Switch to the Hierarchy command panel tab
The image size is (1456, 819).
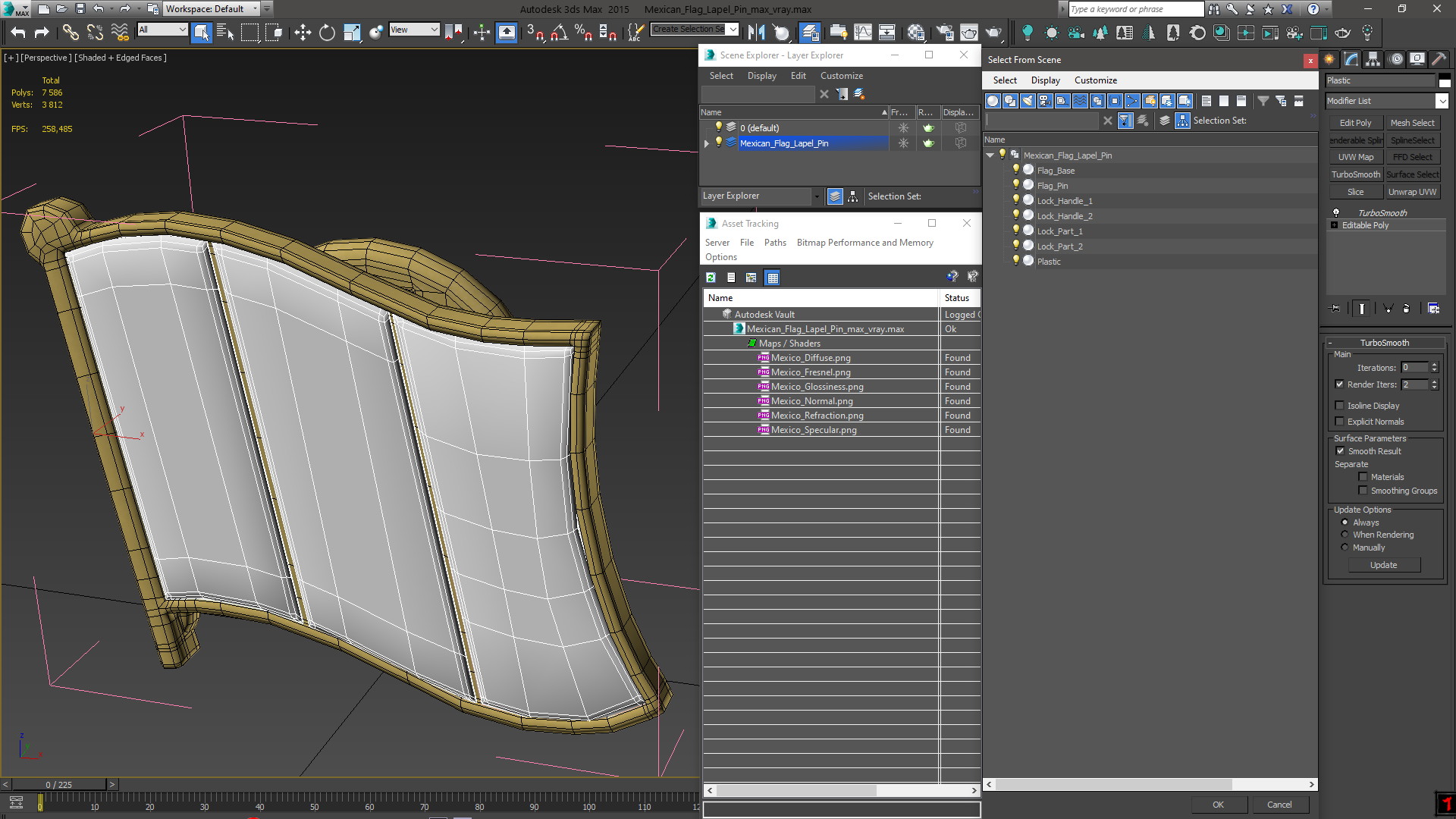(1373, 59)
